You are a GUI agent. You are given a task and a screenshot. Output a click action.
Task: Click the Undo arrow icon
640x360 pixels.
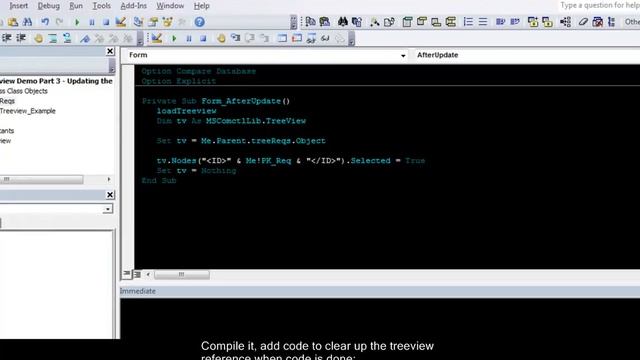tap(45, 22)
